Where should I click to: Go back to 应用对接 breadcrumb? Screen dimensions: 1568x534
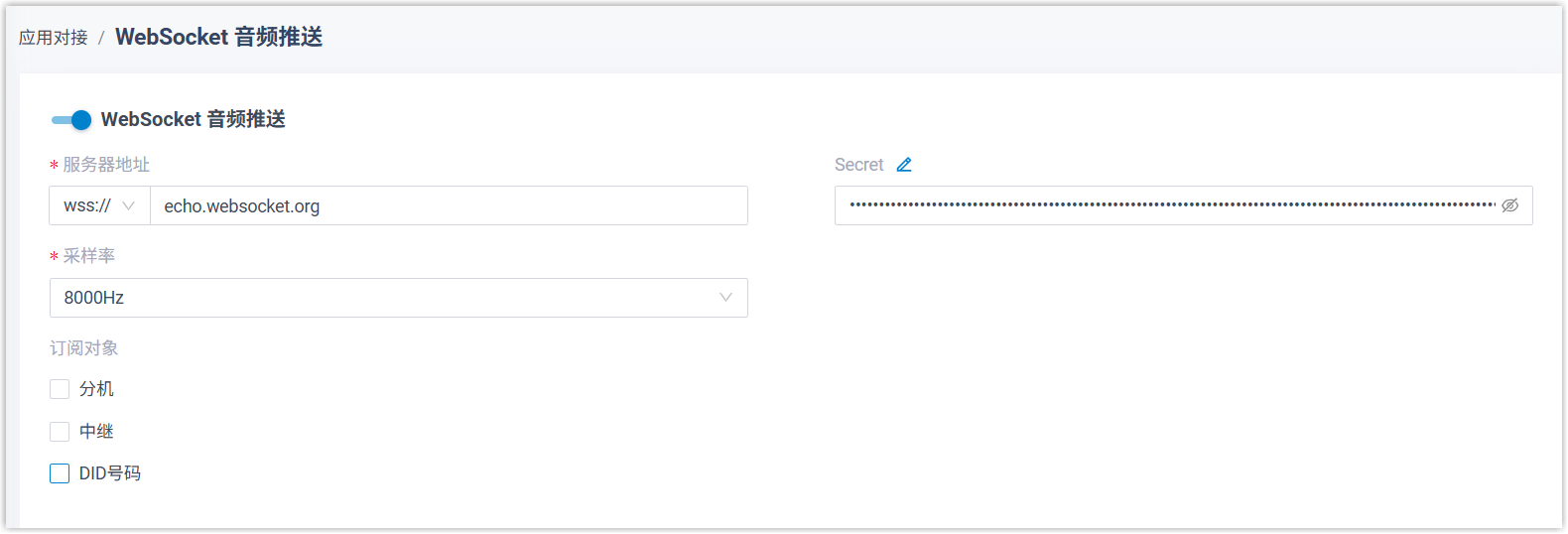click(x=54, y=38)
